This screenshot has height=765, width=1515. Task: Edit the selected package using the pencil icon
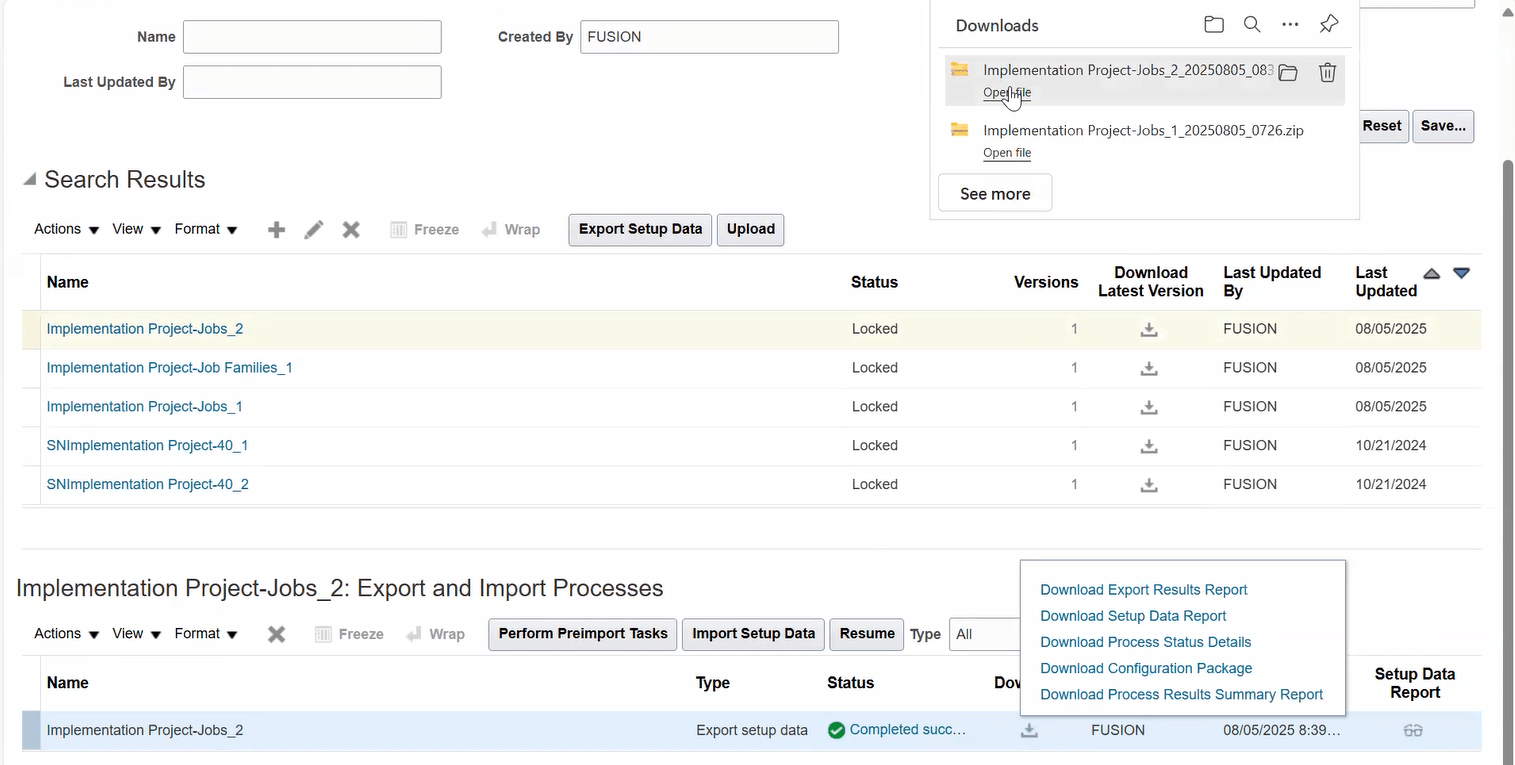click(x=313, y=229)
